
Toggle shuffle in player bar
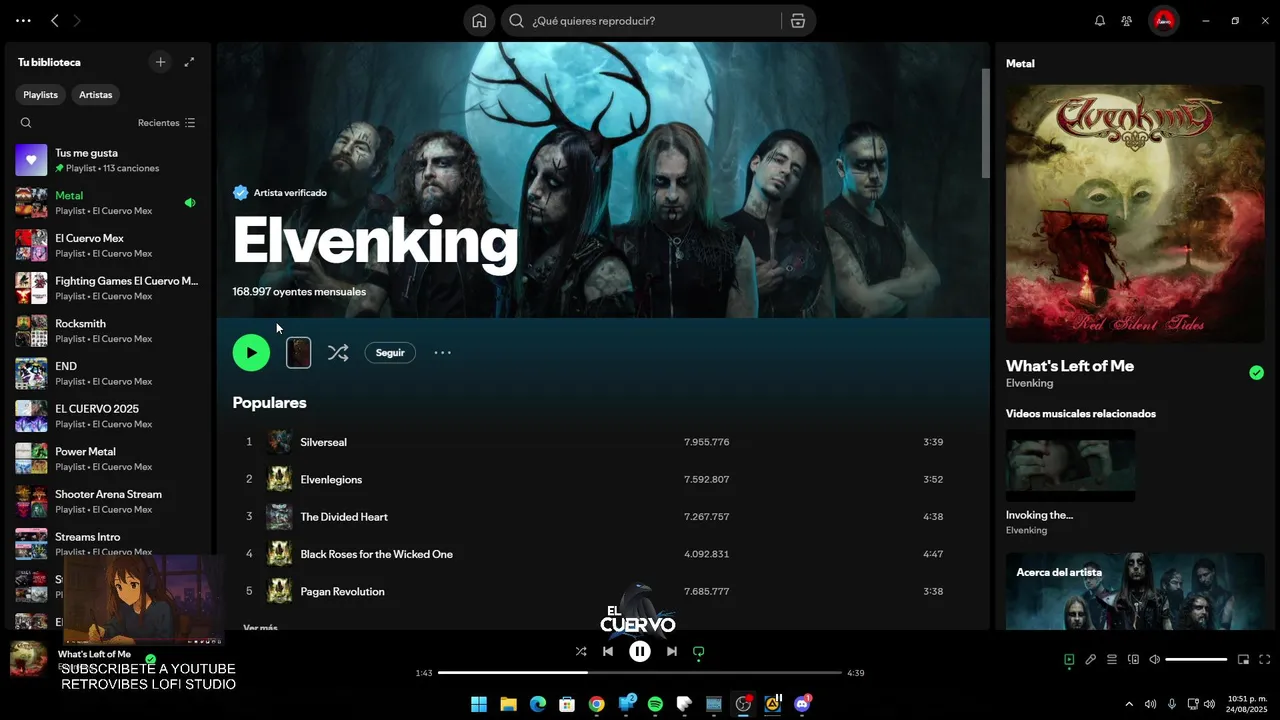pyautogui.click(x=581, y=651)
